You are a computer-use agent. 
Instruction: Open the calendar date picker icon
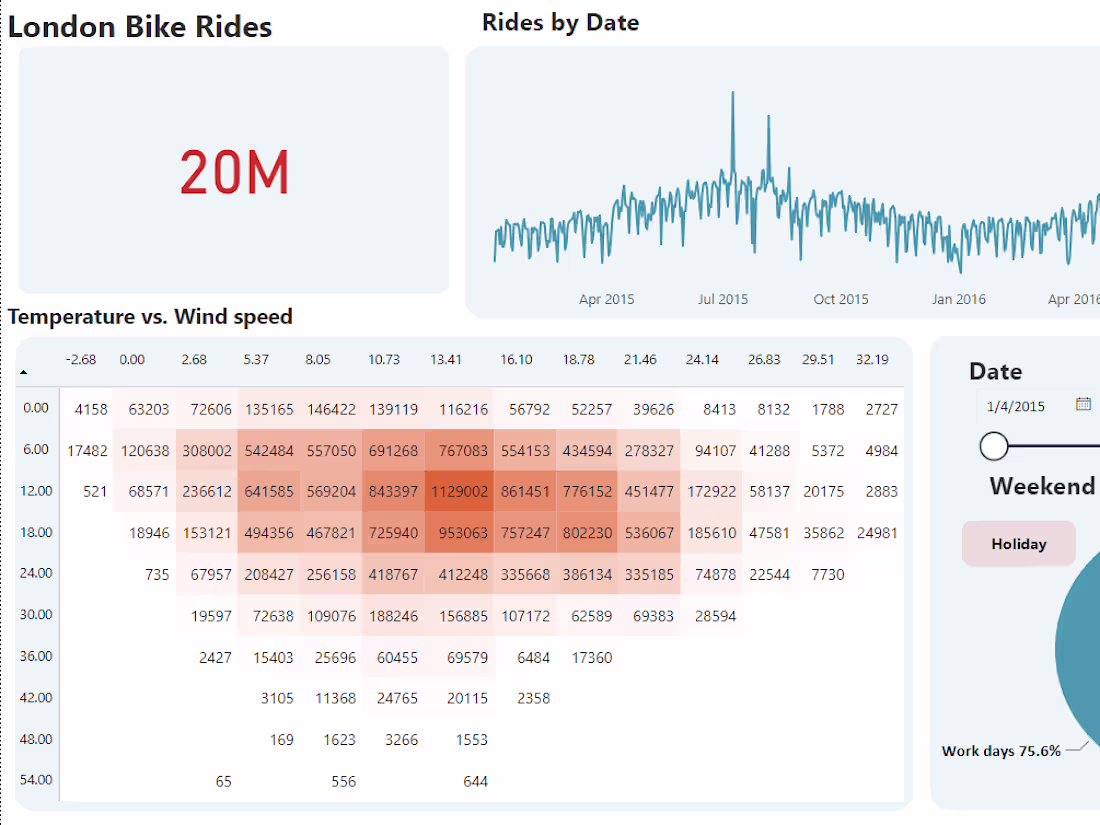(1084, 406)
